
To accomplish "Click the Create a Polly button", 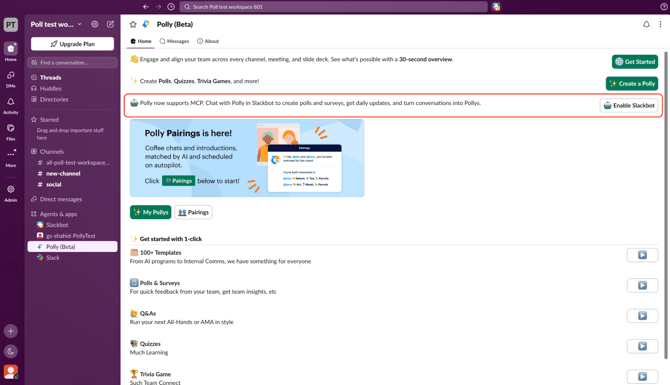I will 632,83.
